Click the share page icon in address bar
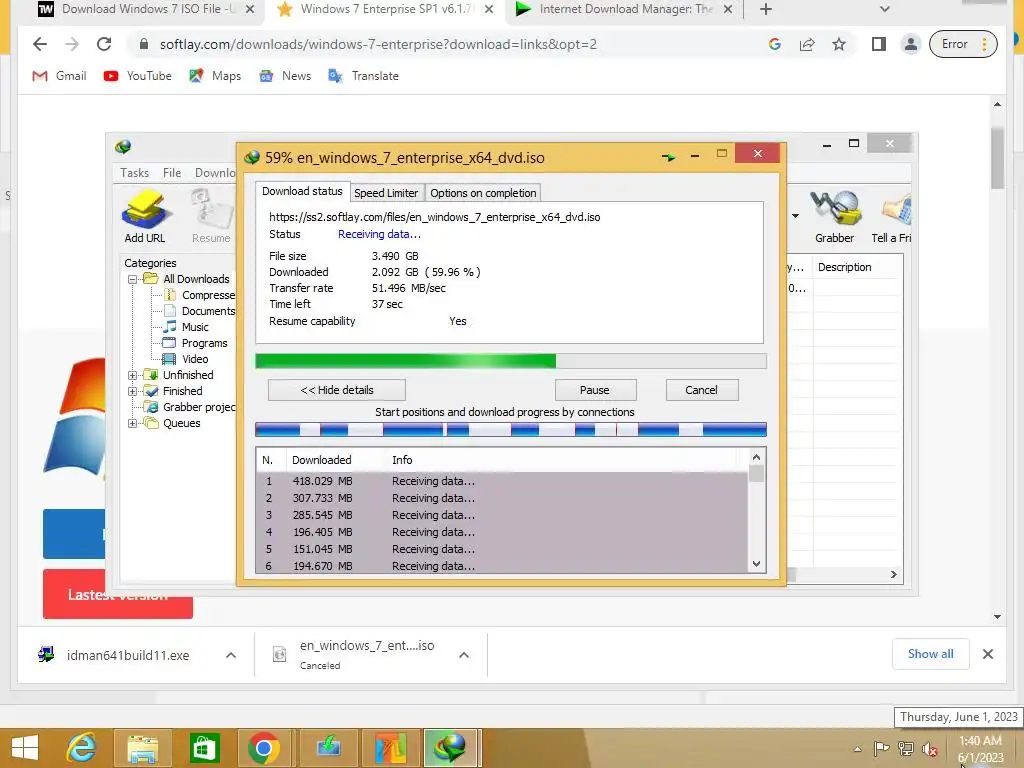This screenshot has width=1024, height=768. point(807,44)
